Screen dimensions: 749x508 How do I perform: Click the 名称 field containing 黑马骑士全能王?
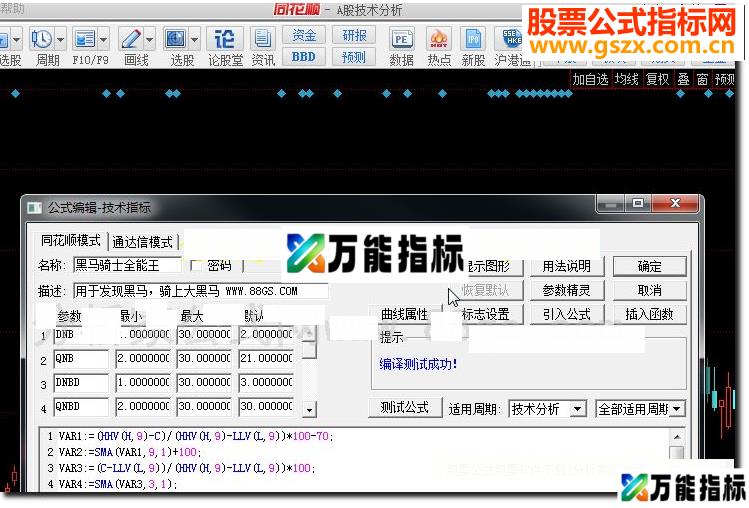[128, 265]
